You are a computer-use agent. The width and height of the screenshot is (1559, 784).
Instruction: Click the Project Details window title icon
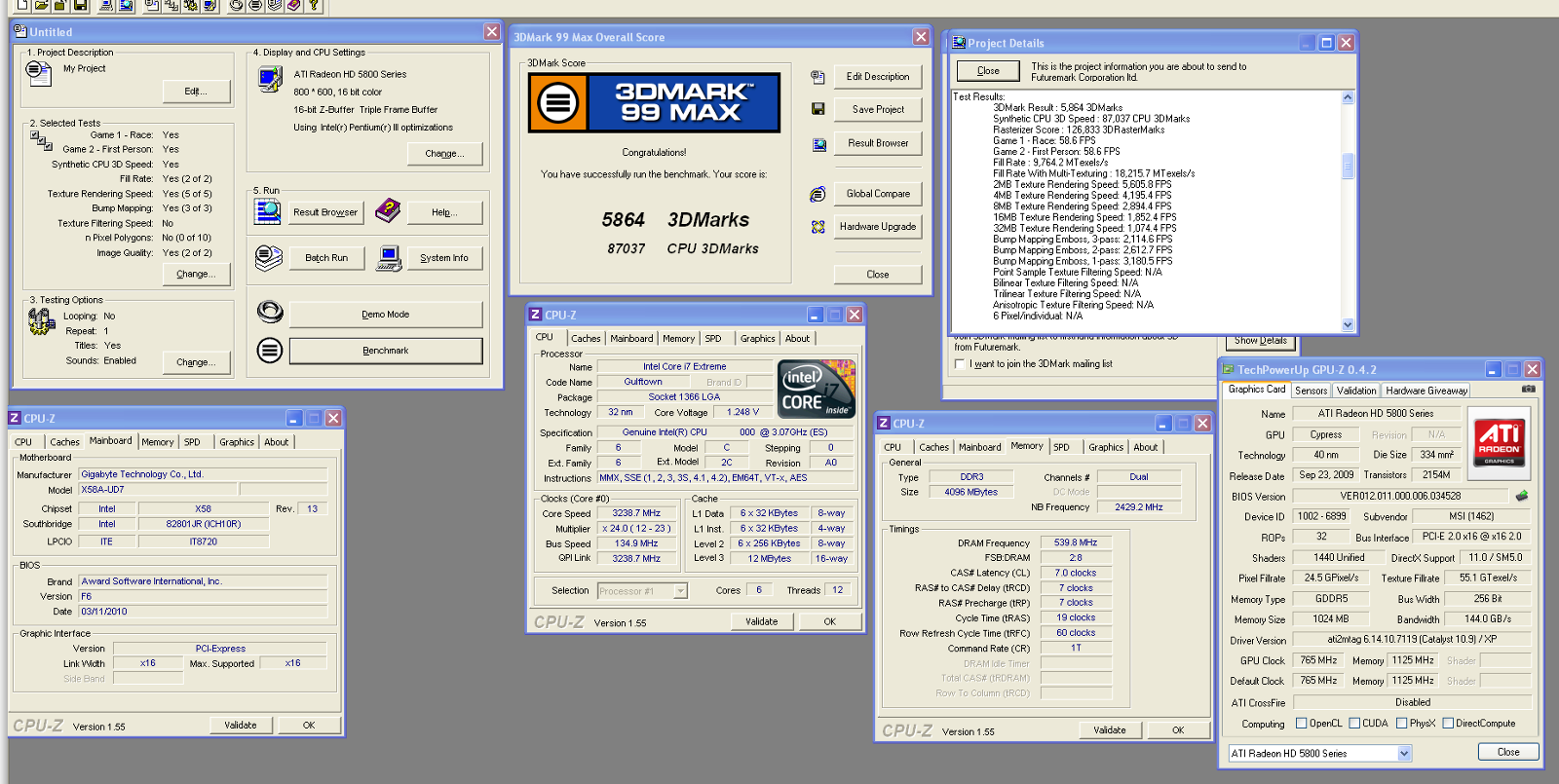point(959,43)
